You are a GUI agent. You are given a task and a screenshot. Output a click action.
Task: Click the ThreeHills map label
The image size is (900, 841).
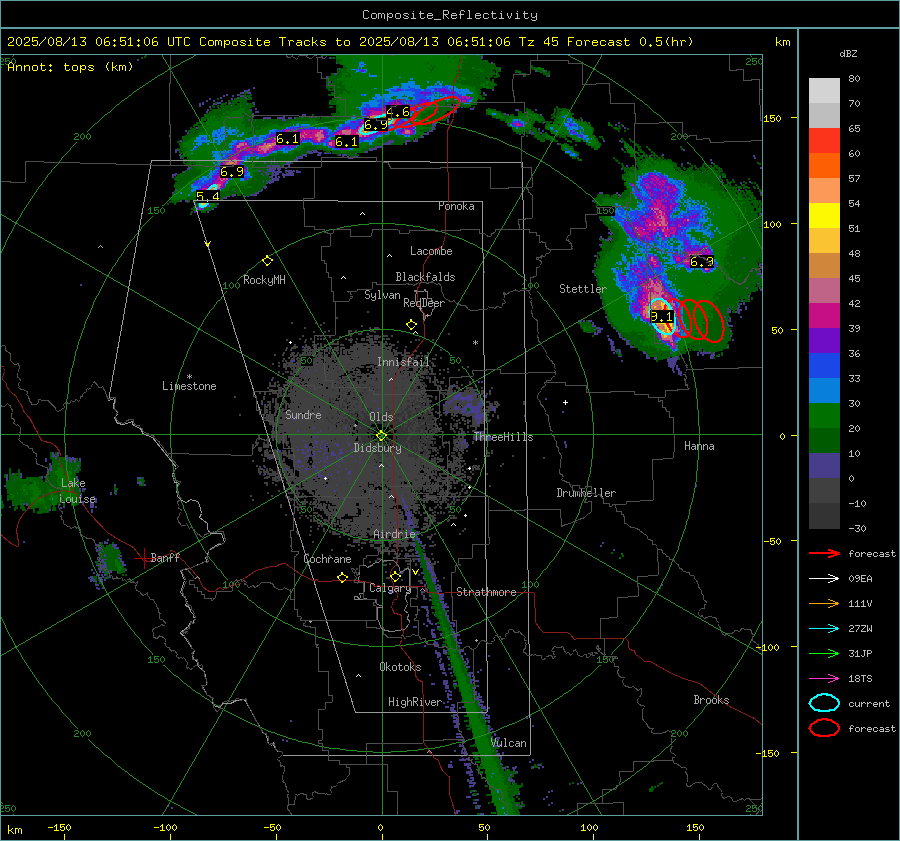coord(503,437)
